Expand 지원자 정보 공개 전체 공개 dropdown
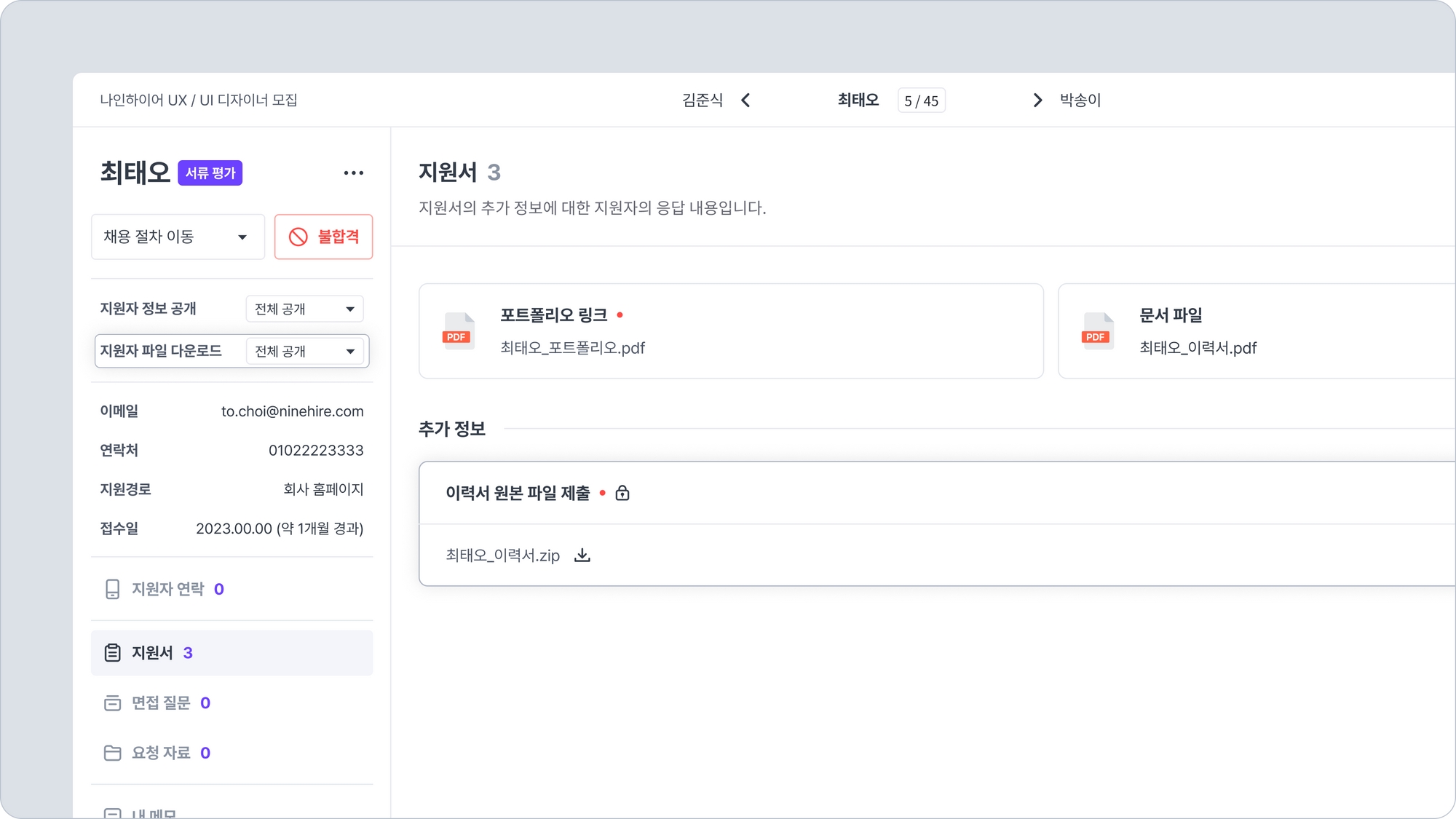Viewport: 1456px width, 819px height. click(x=304, y=309)
